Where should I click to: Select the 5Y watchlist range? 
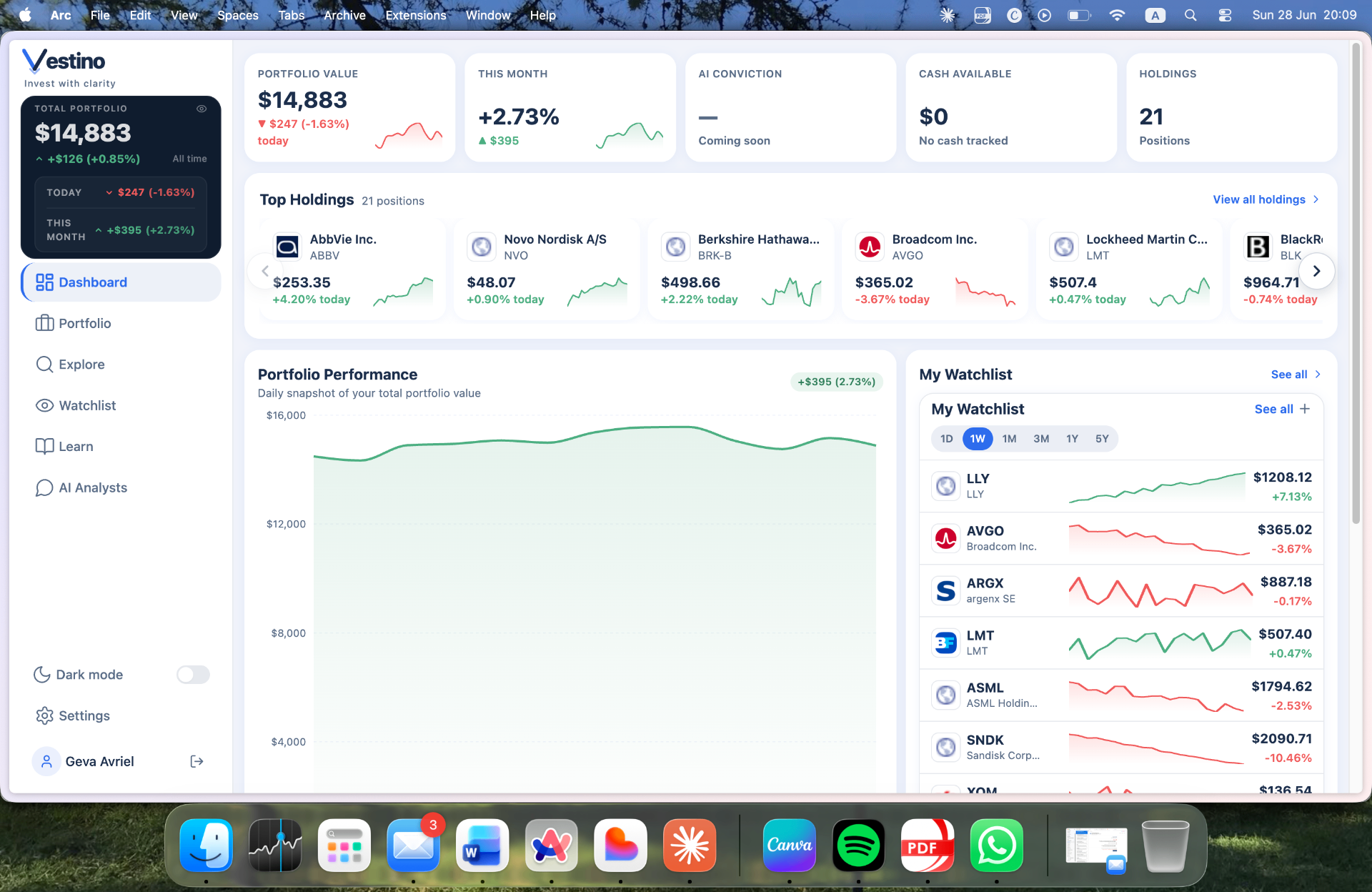point(1102,439)
